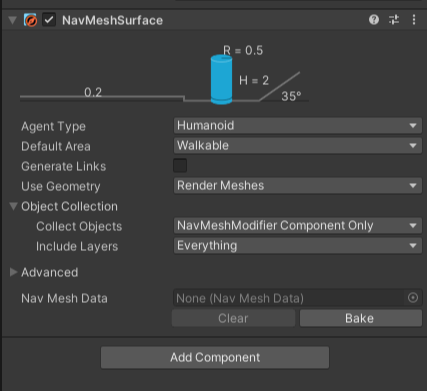Disable the NavMeshSurface component checkbox

(x=49, y=20)
